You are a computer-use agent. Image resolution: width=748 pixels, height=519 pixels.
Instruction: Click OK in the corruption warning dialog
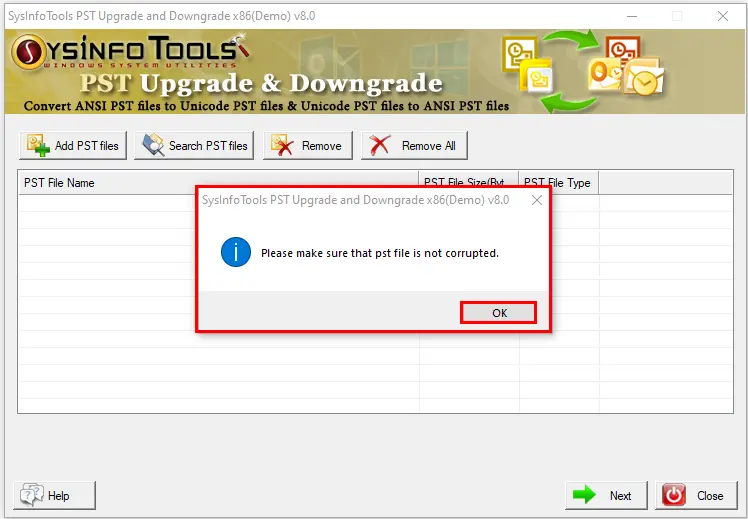coord(499,312)
